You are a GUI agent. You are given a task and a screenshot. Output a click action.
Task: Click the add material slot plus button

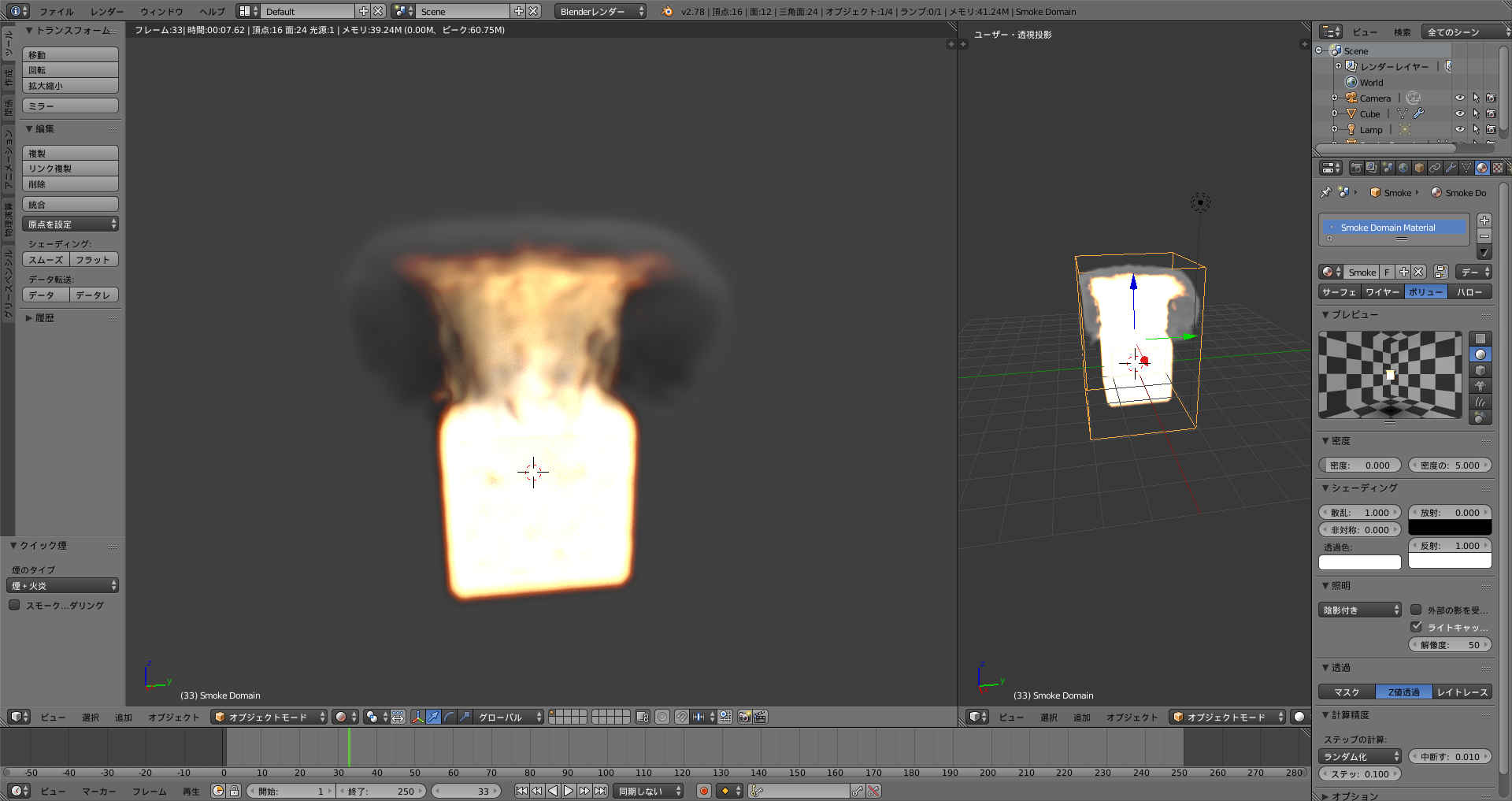(x=1484, y=221)
